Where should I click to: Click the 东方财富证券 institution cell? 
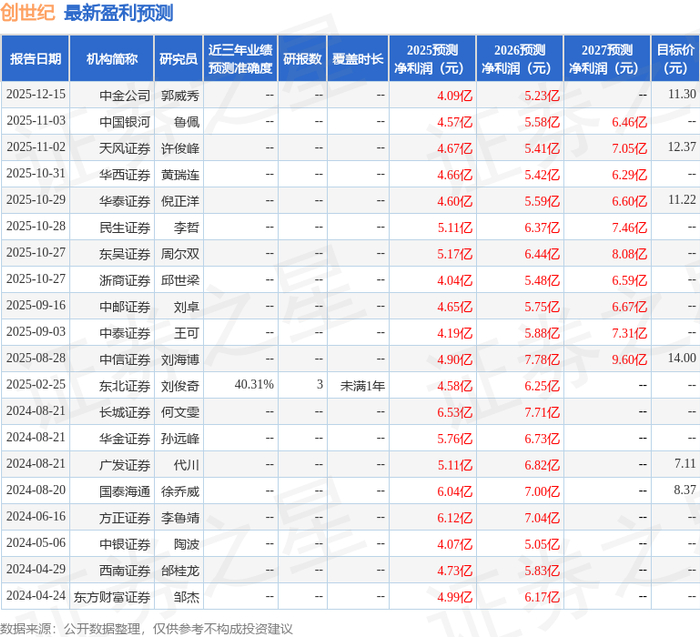(x=112, y=597)
